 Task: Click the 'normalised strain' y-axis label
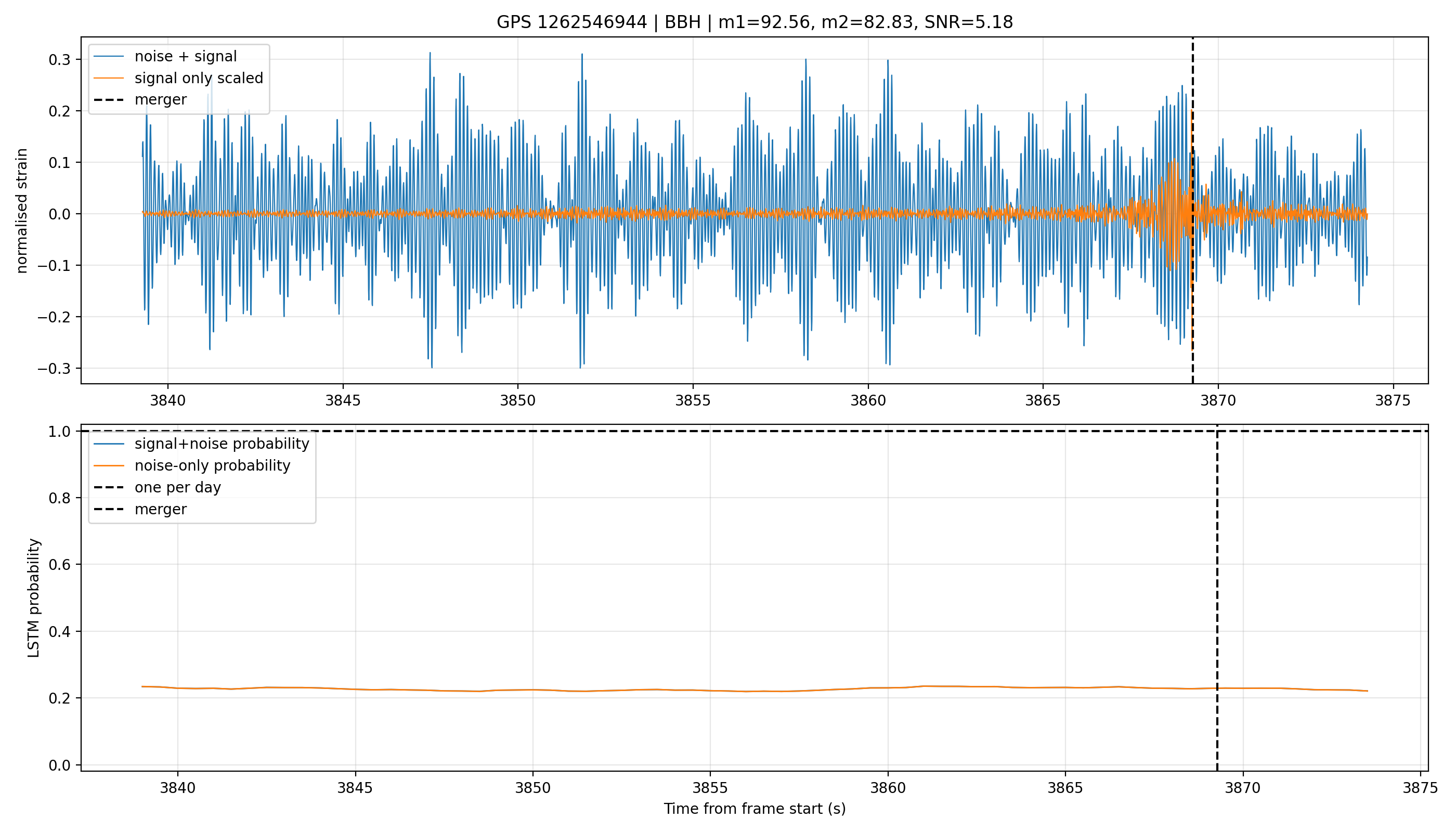pos(22,211)
